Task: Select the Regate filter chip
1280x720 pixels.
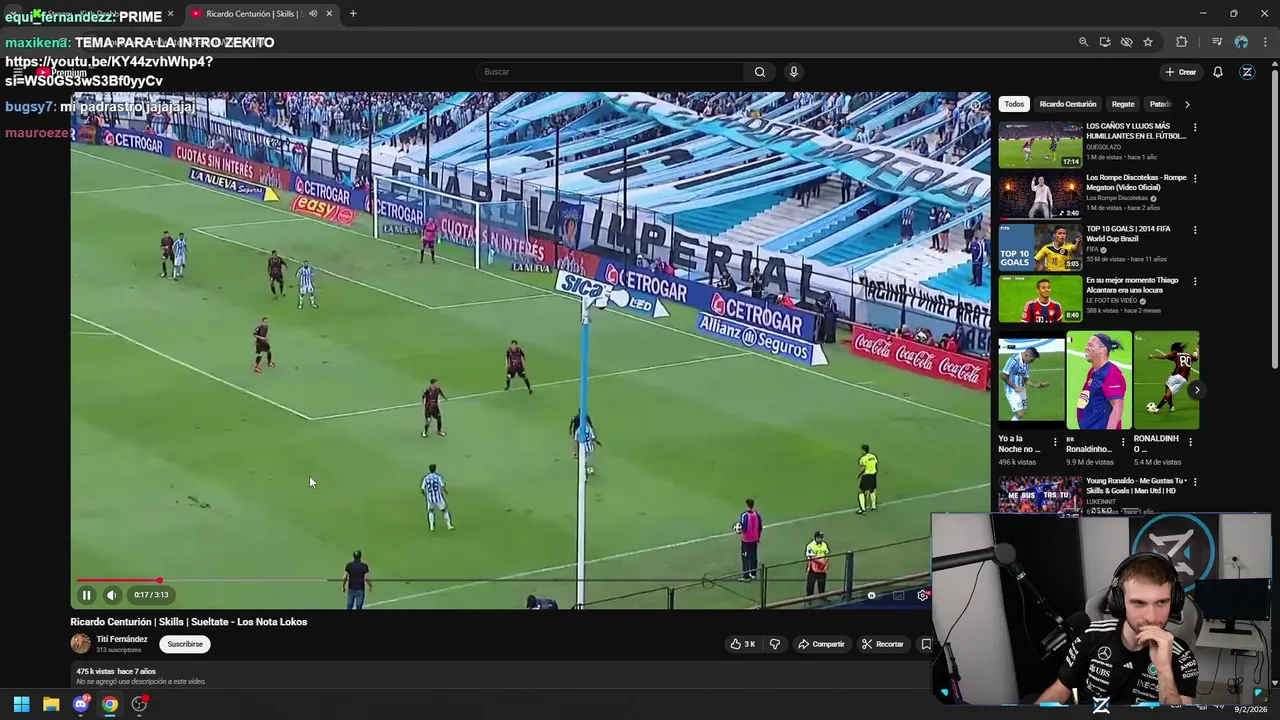Action: pos(1123,104)
